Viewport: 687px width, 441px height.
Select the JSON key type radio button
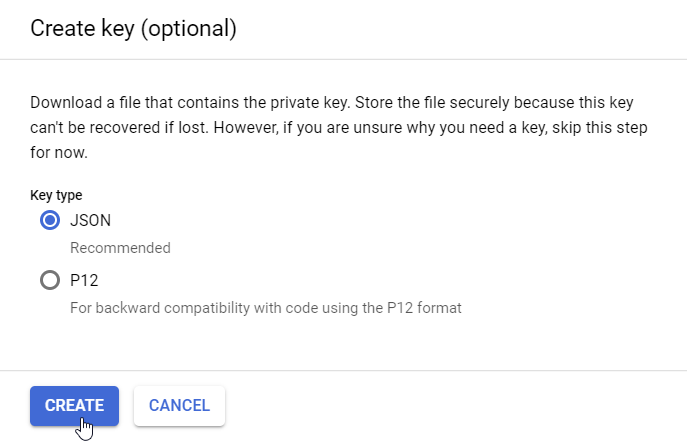coord(49,221)
